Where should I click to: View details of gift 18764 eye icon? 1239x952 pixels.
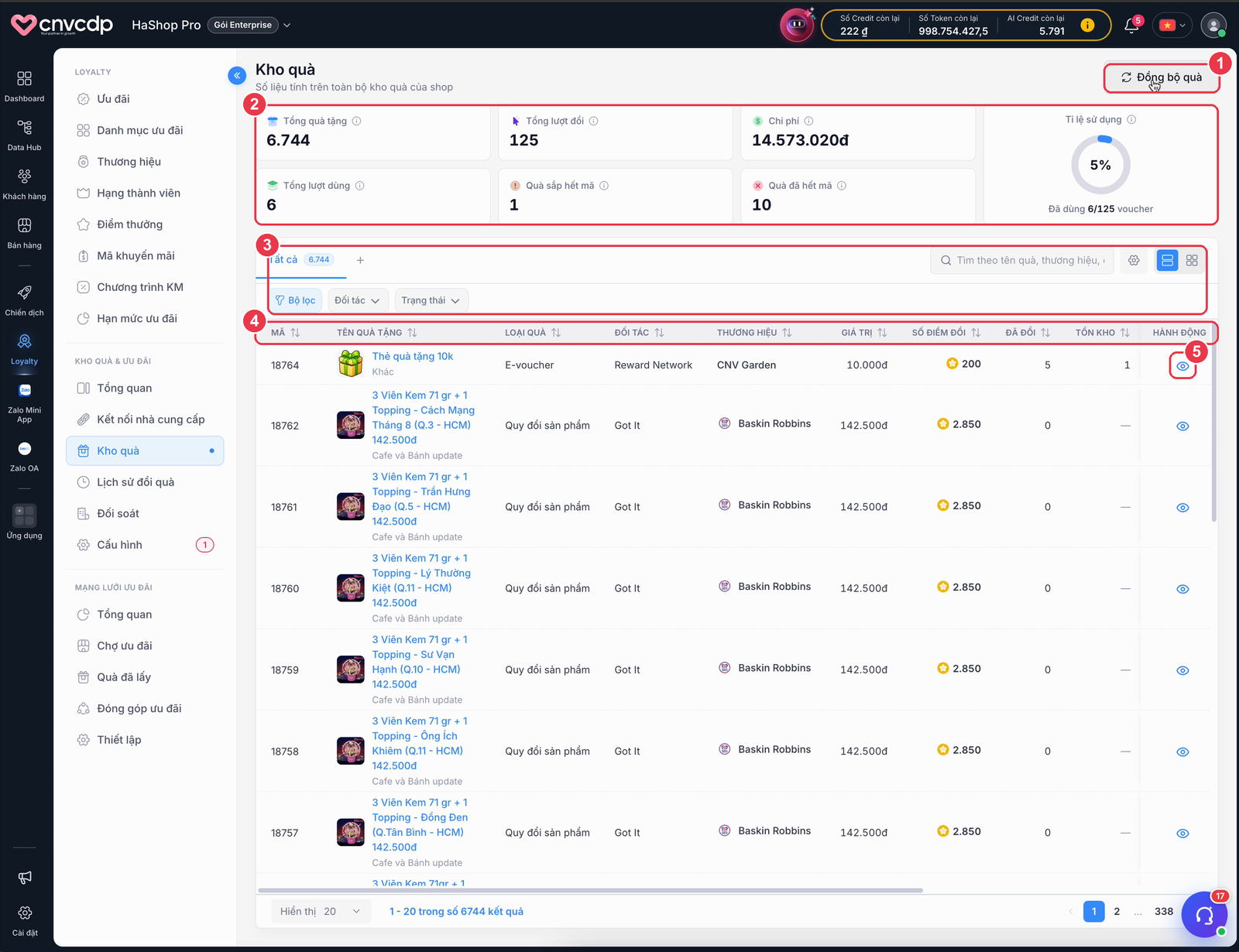pos(1182,366)
